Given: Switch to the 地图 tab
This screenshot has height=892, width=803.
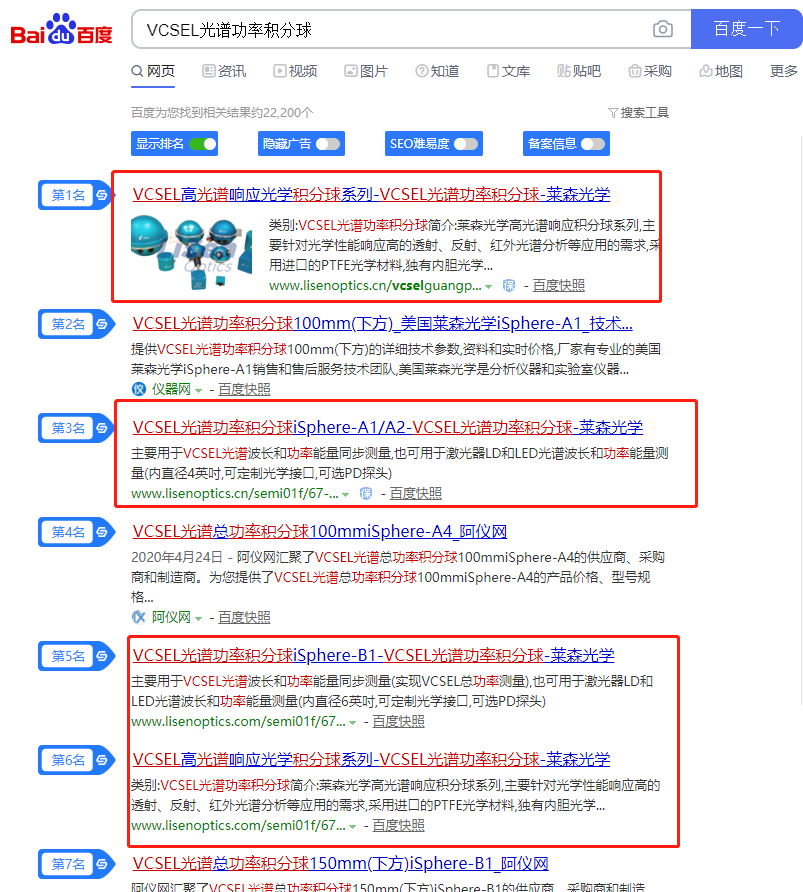Looking at the screenshot, I should 721,71.
